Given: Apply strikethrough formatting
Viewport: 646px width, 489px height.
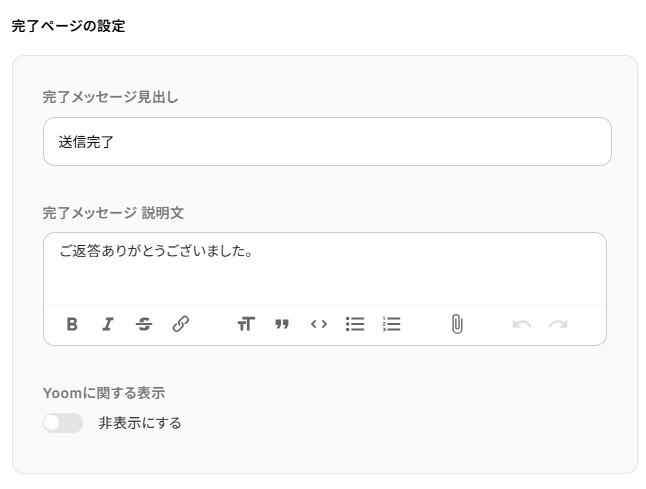Looking at the screenshot, I should click(144, 324).
